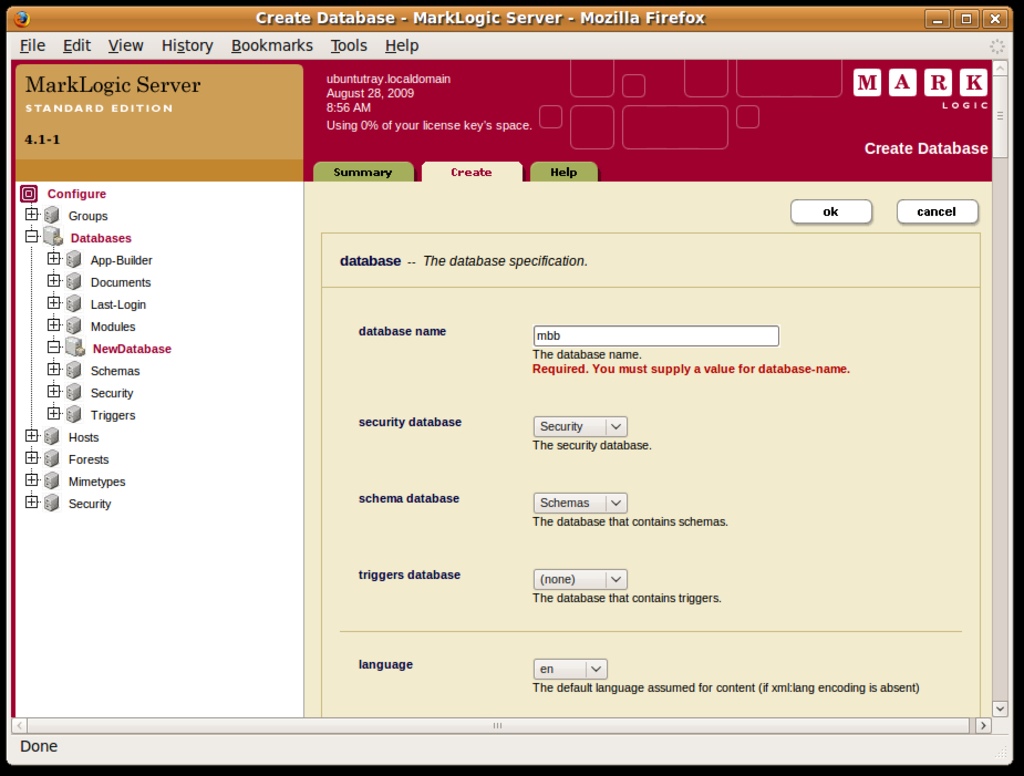Image resolution: width=1024 pixels, height=776 pixels.
Task: Switch to the Summary tab
Action: click(x=363, y=172)
